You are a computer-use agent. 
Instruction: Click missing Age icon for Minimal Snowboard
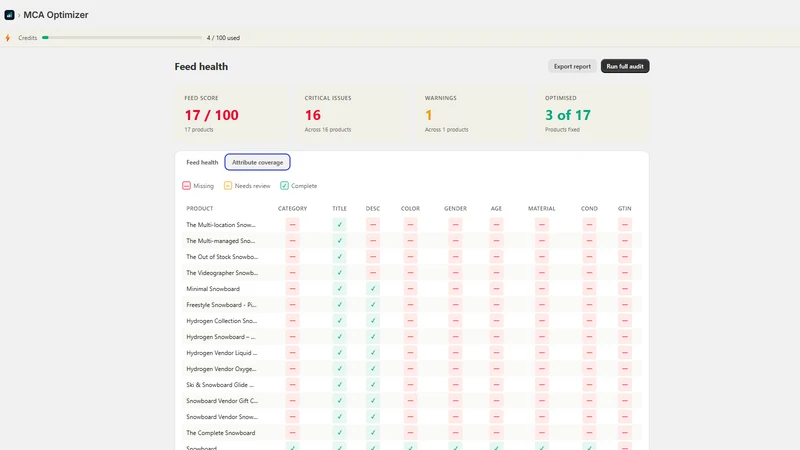(x=496, y=289)
